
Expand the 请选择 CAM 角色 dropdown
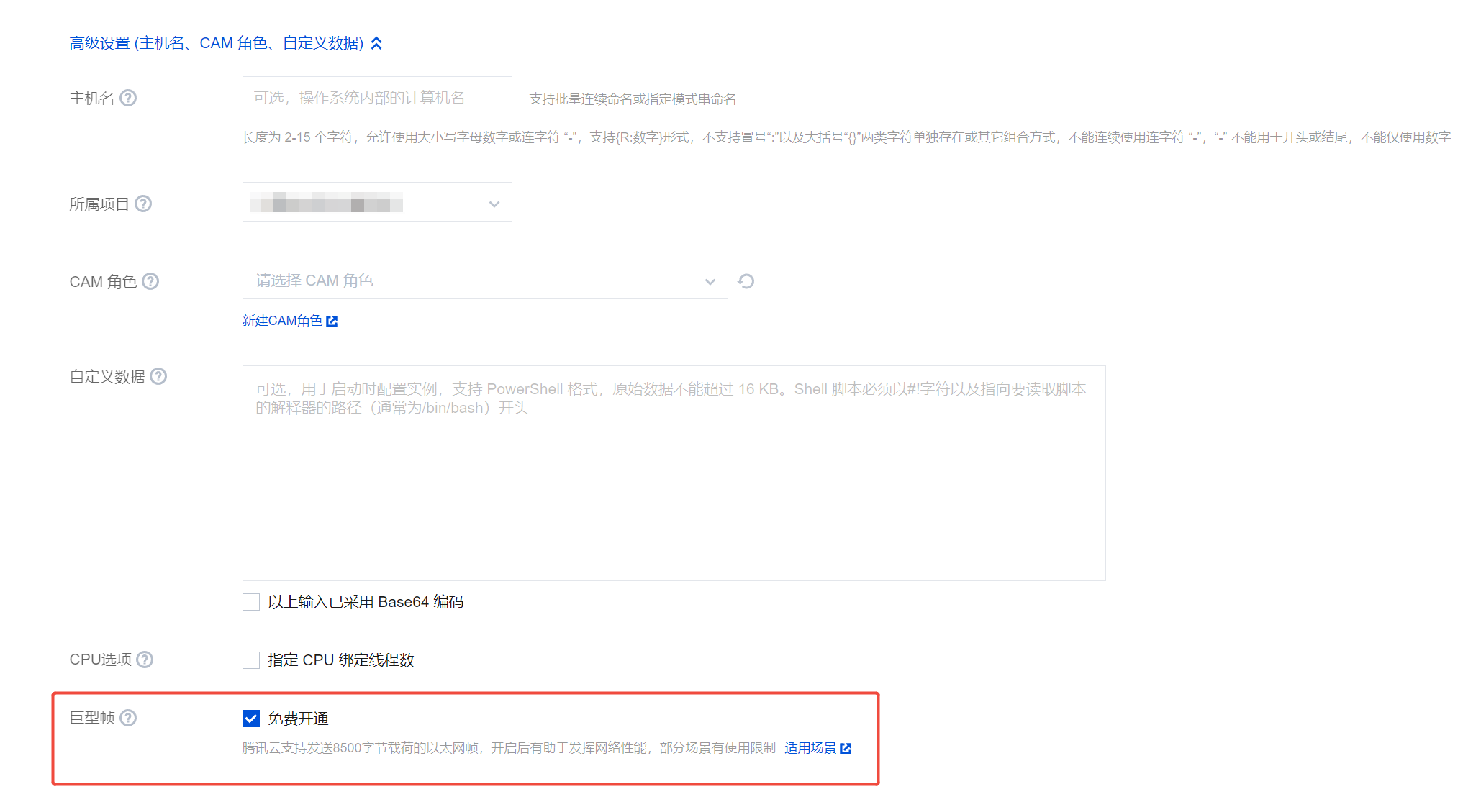pyautogui.click(x=485, y=280)
